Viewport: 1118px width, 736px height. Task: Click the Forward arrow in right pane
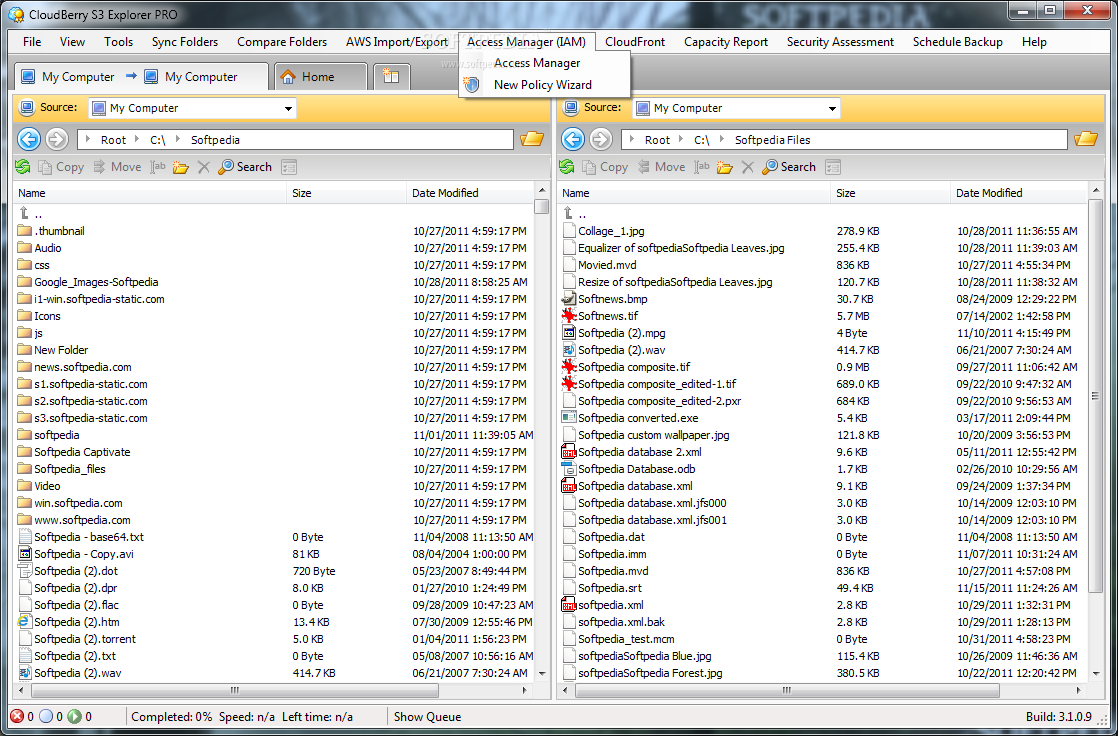point(601,139)
